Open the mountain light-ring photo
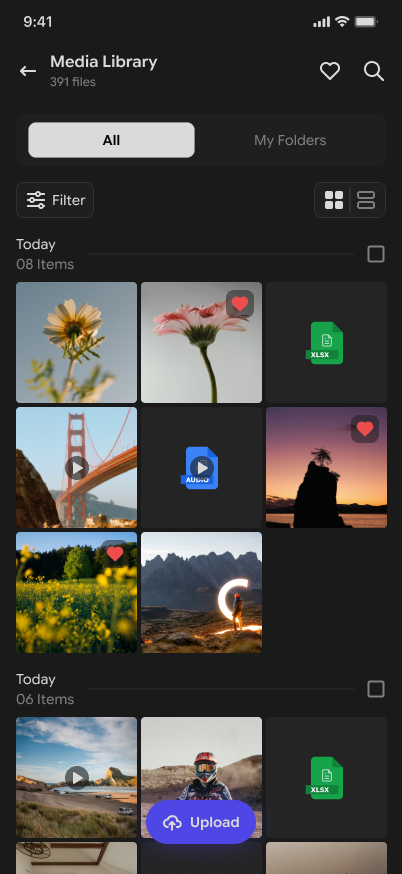Viewport: 402px width, 874px height. point(201,593)
